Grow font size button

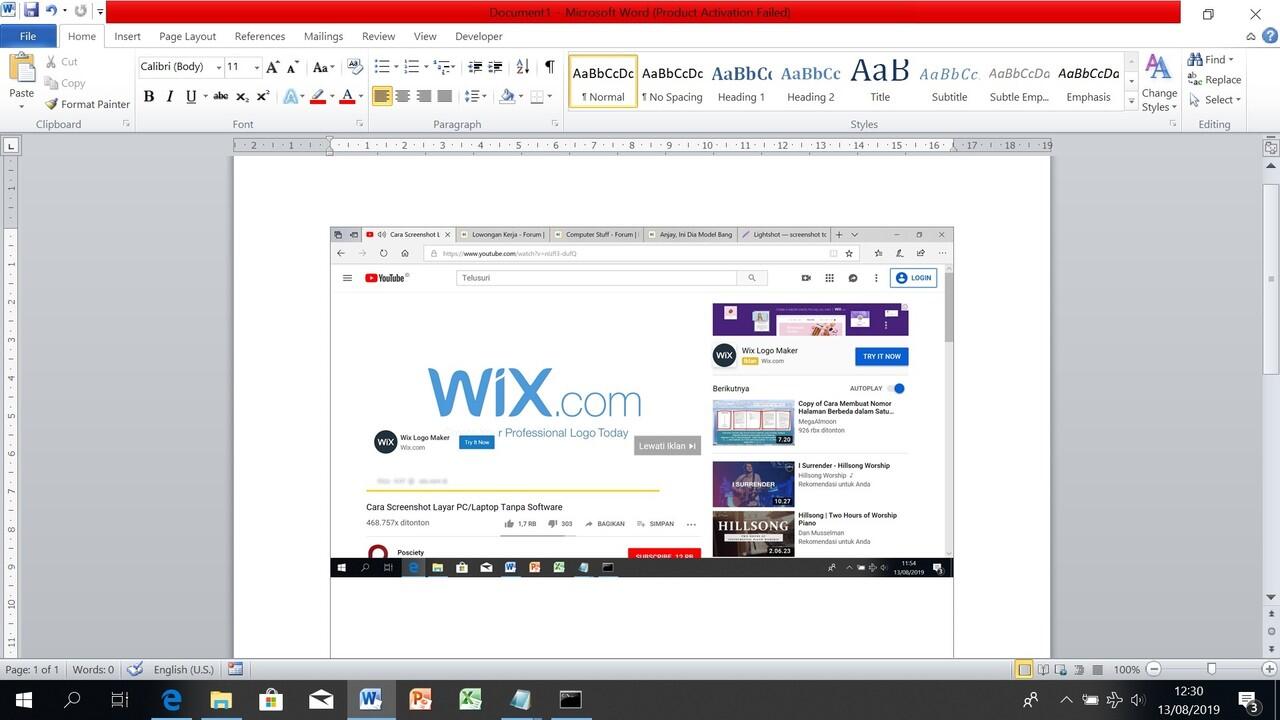pyautogui.click(x=272, y=67)
